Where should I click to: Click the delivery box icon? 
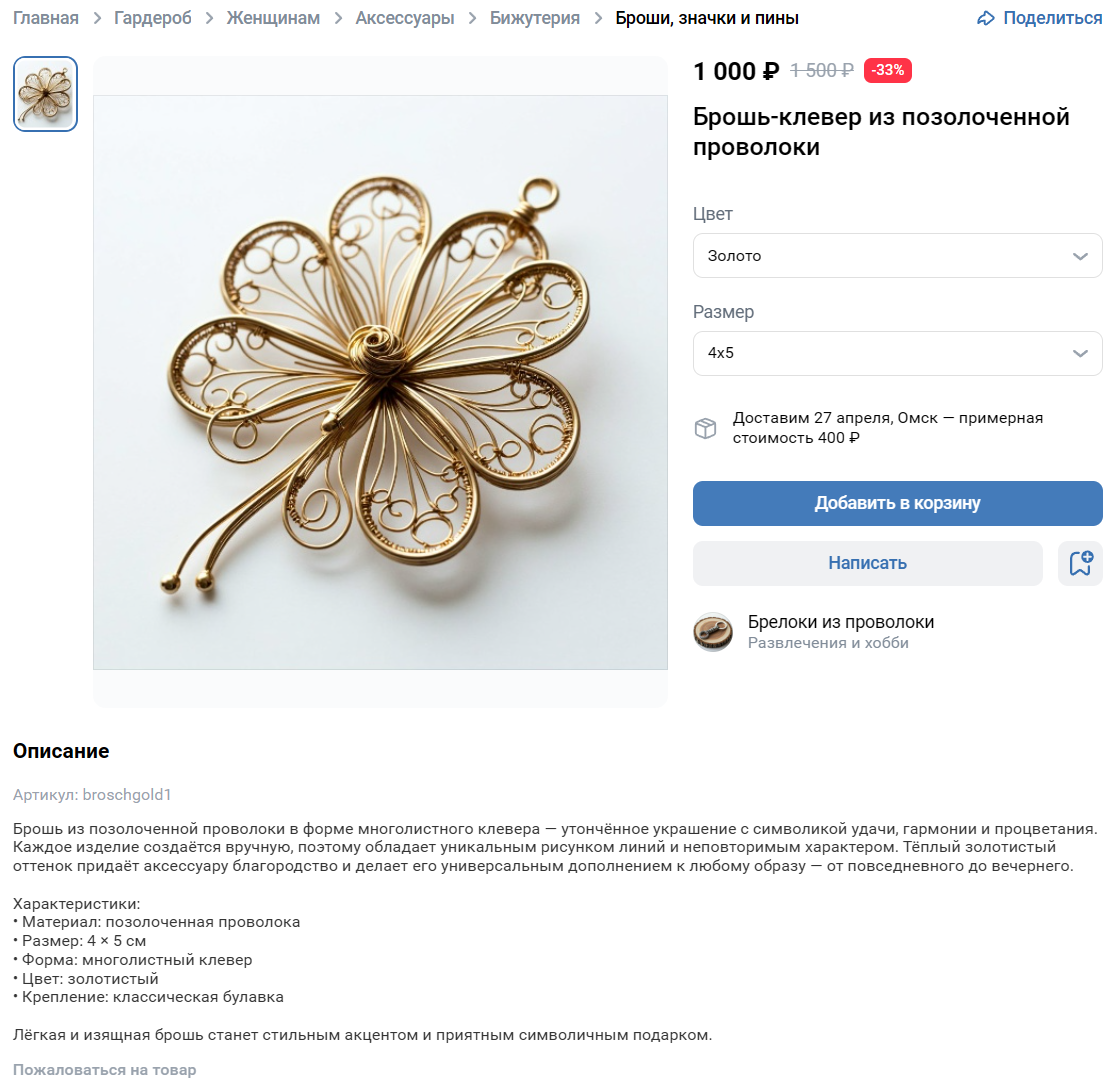point(705,428)
